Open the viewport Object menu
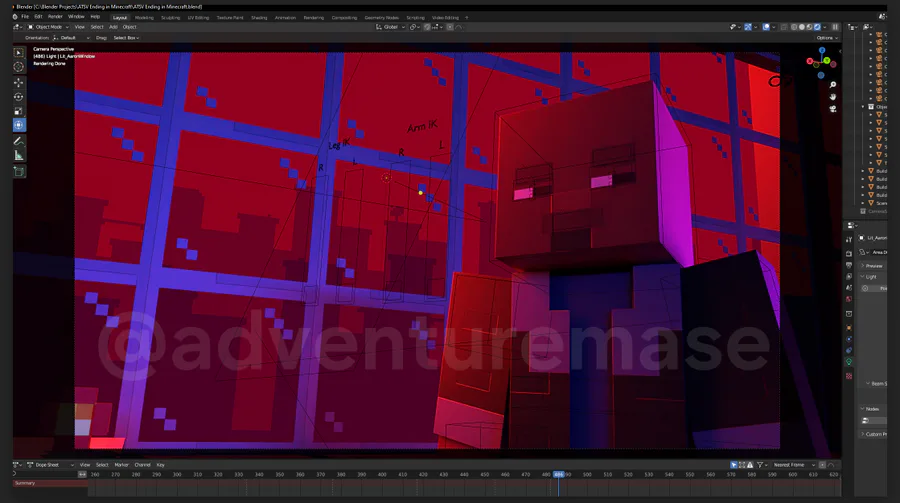900x503 pixels. click(x=130, y=27)
